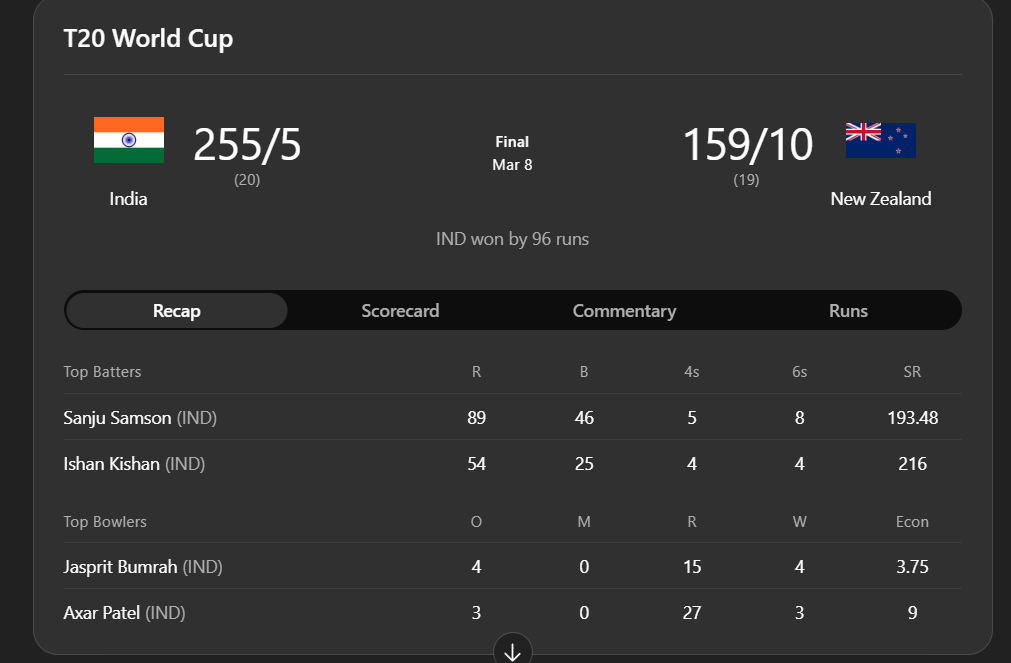1011x663 pixels.
Task: Click India's 255/5 score
Action: 247,145
